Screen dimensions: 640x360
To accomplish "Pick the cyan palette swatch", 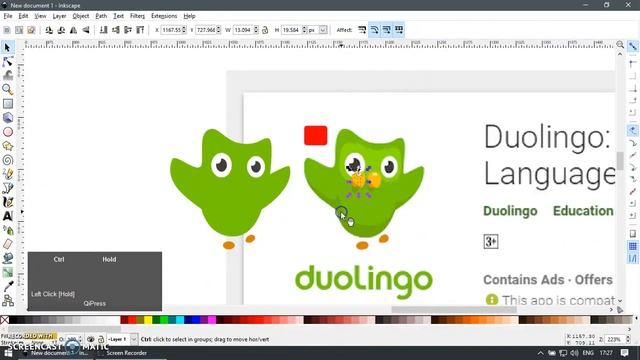I will coord(180,320).
